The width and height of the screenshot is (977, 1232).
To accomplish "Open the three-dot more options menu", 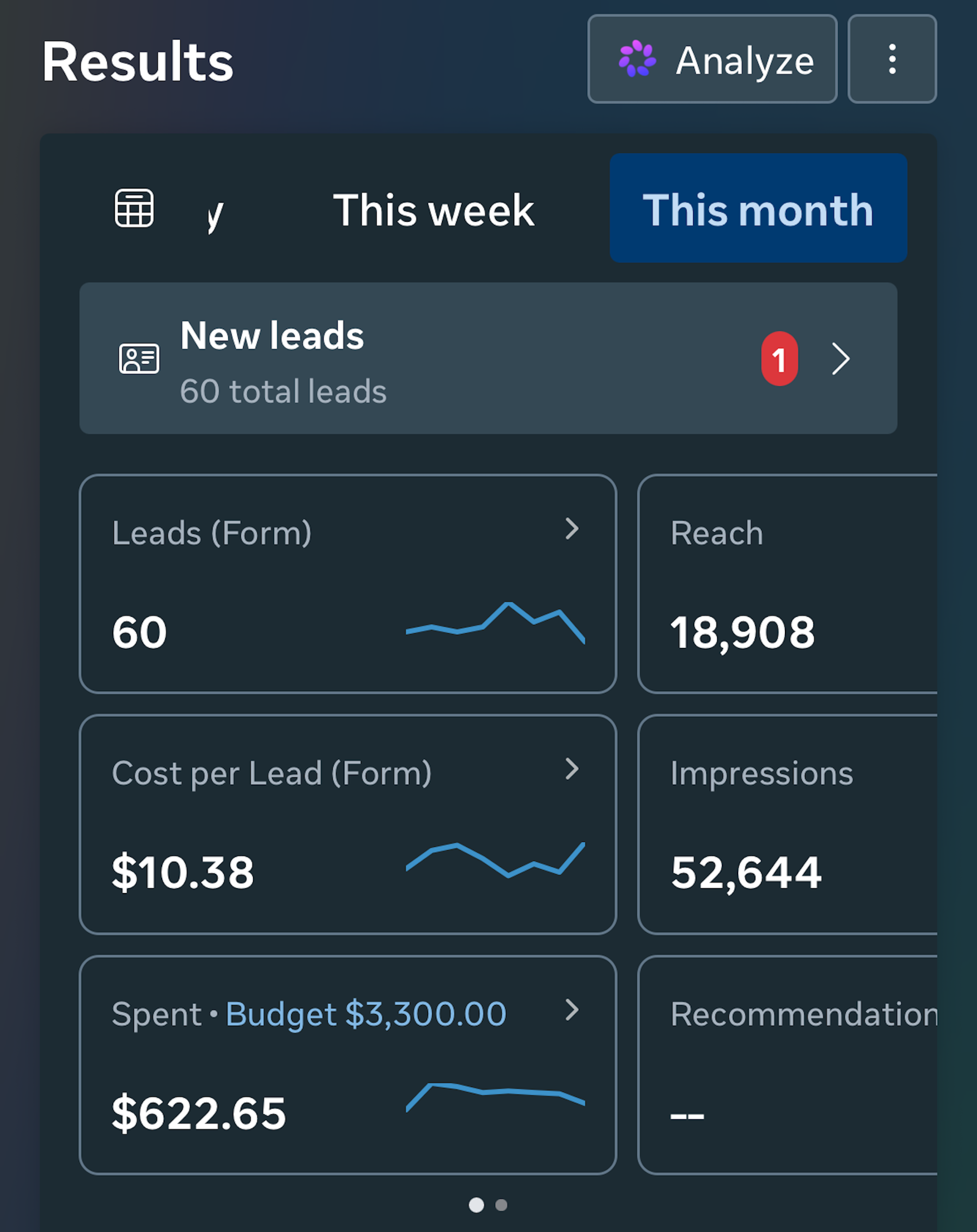I will [892, 59].
